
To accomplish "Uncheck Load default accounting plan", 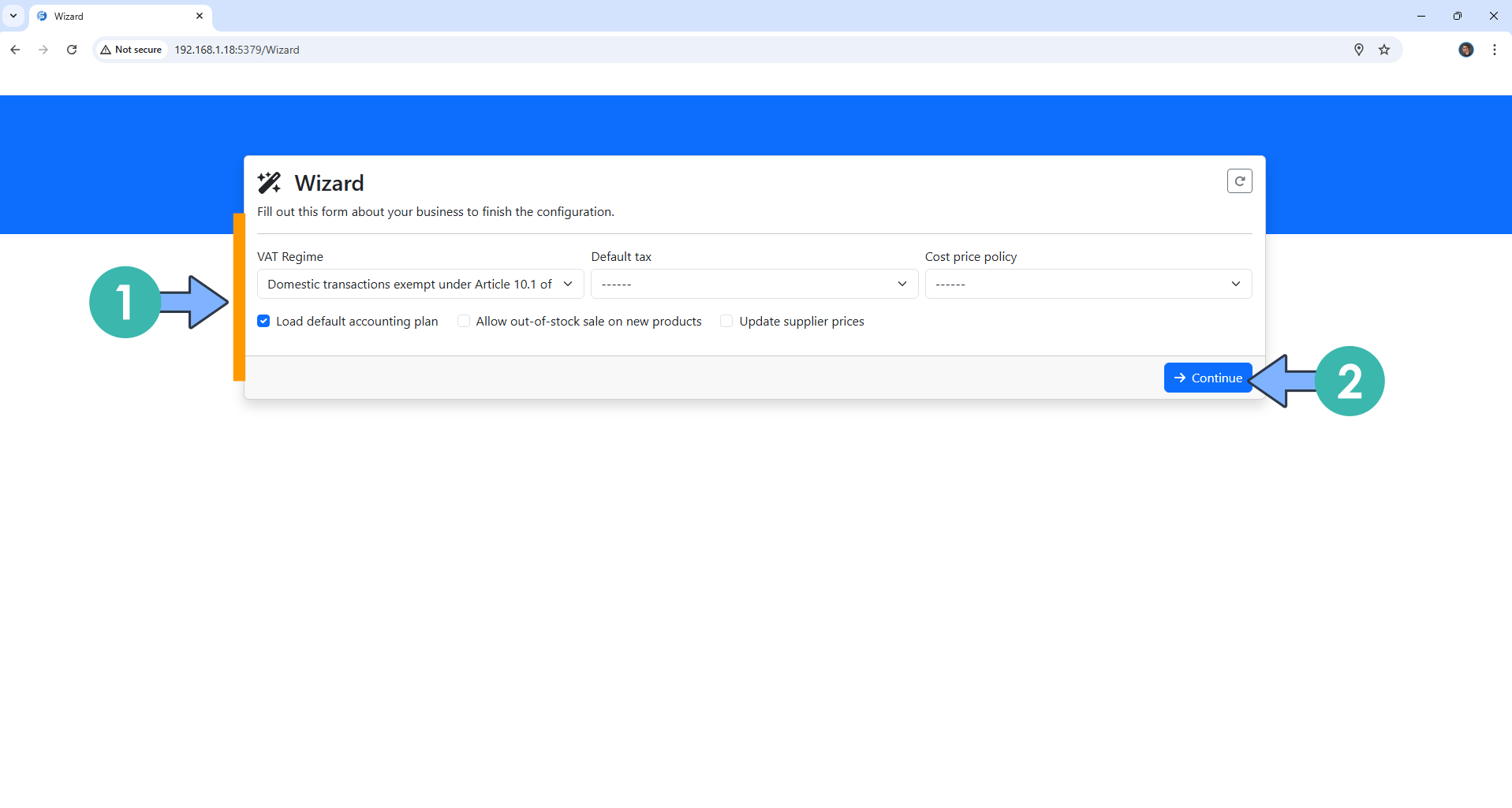I will (x=263, y=321).
